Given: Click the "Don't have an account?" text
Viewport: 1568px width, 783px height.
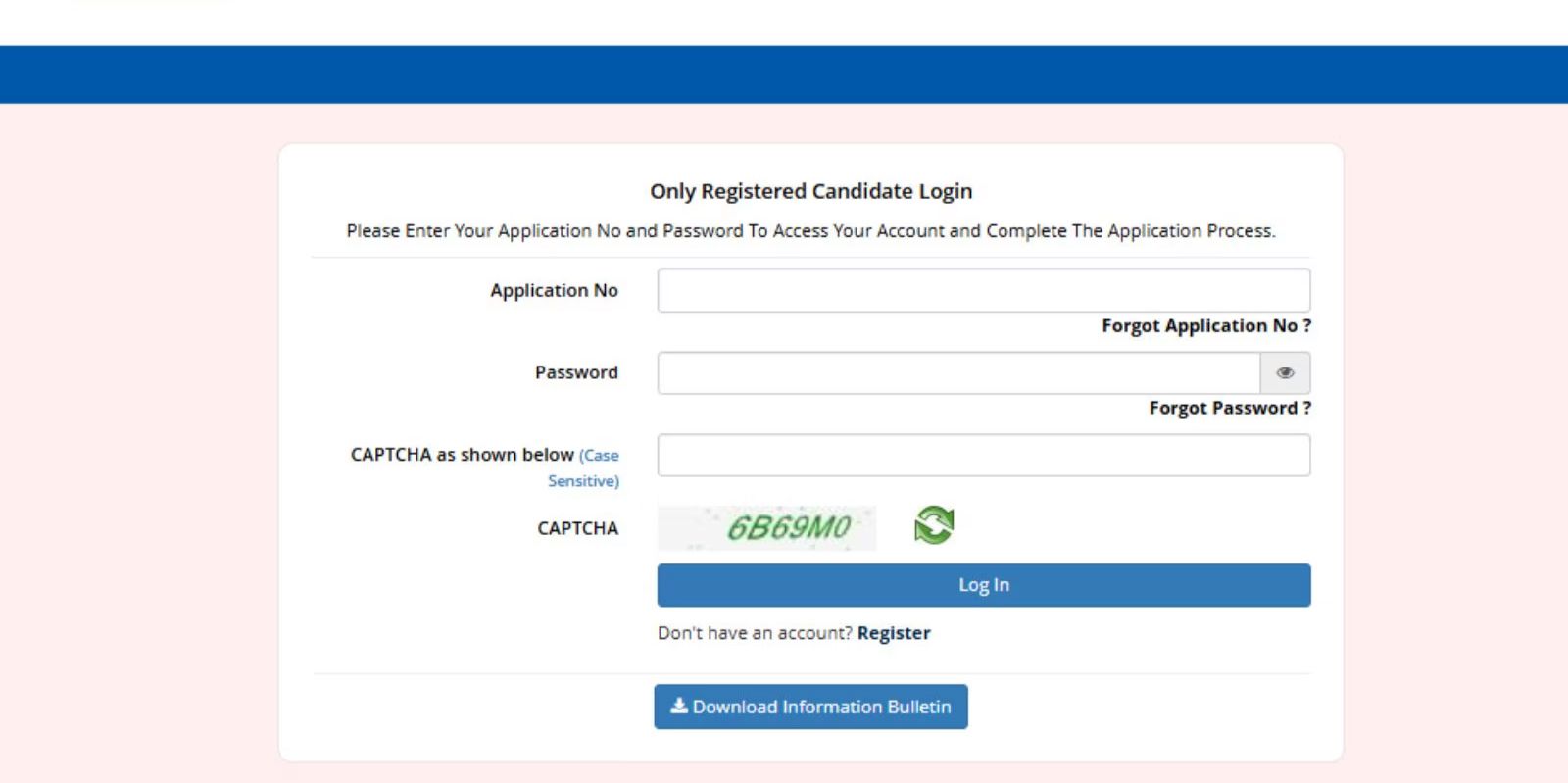Looking at the screenshot, I should point(755,633).
